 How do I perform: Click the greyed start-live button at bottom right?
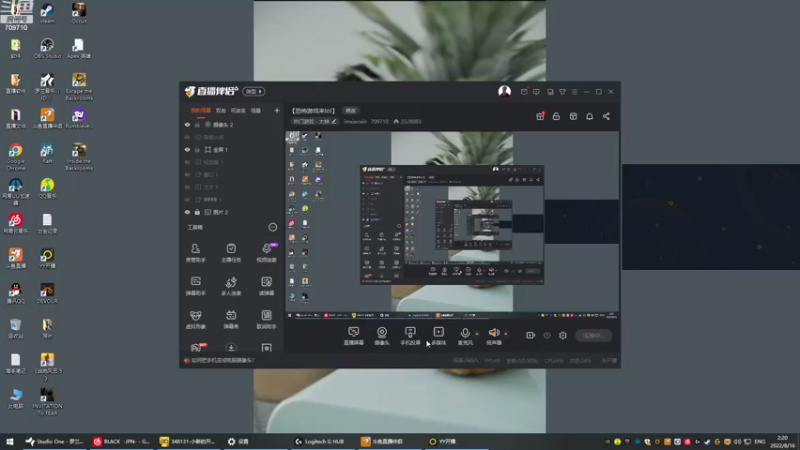(594, 335)
